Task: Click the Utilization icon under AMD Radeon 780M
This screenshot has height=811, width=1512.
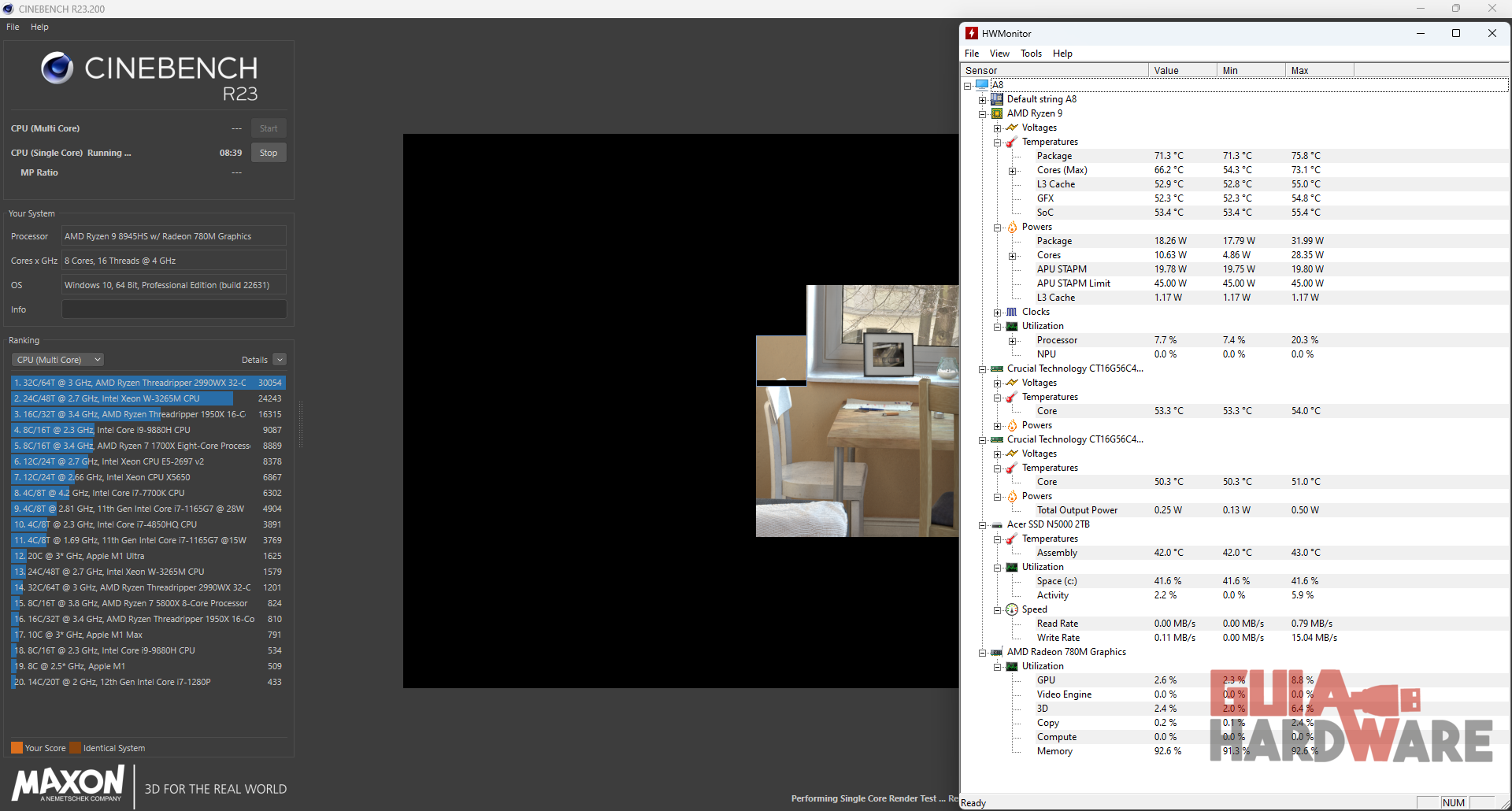Action: (1012, 666)
